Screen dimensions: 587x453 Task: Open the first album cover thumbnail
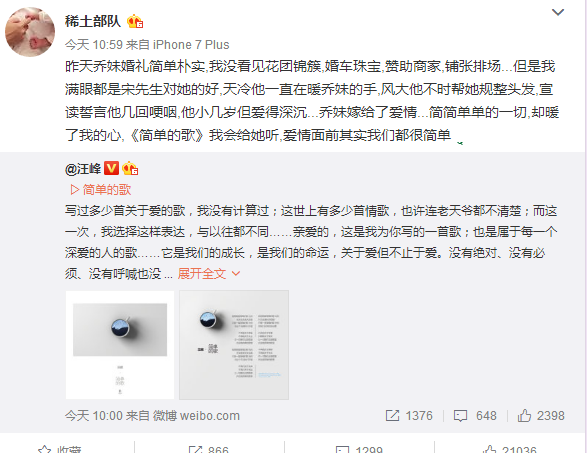(120, 345)
